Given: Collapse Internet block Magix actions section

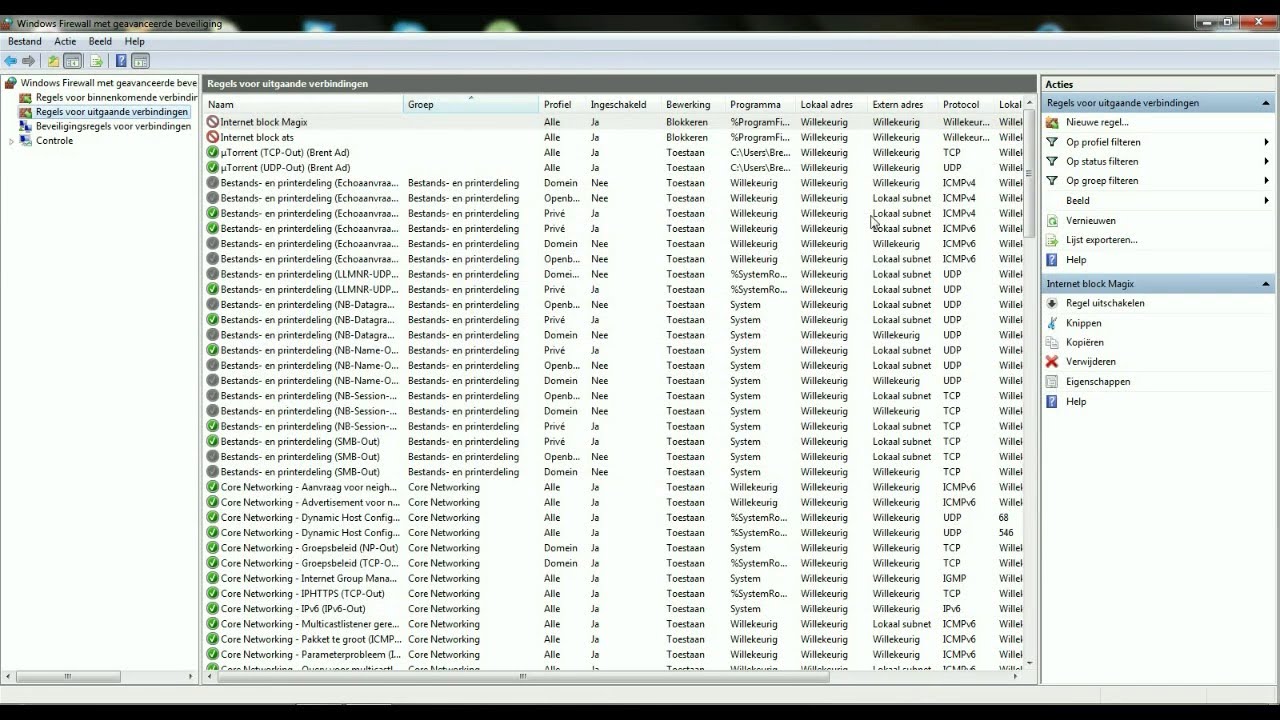Looking at the screenshot, I should click(x=1265, y=284).
